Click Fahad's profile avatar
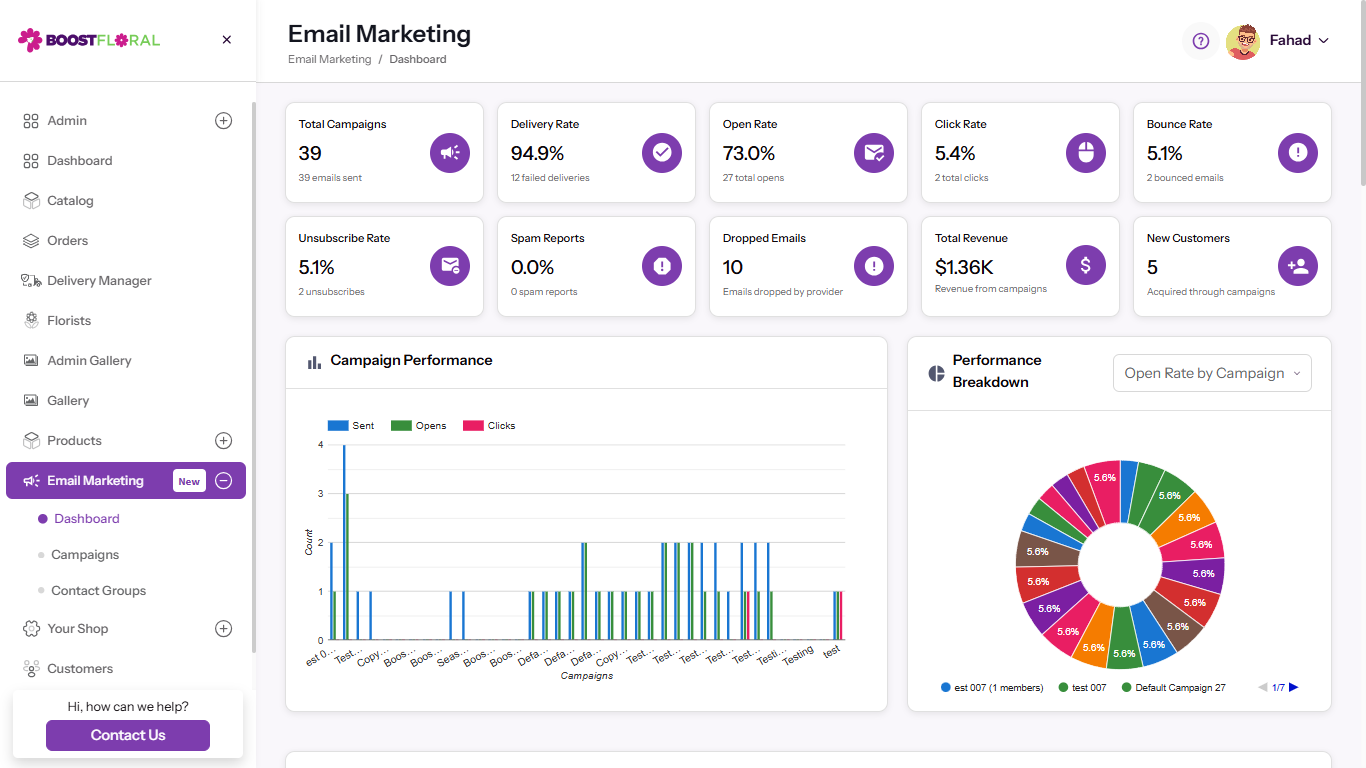The height and width of the screenshot is (768, 1366). 1243,41
